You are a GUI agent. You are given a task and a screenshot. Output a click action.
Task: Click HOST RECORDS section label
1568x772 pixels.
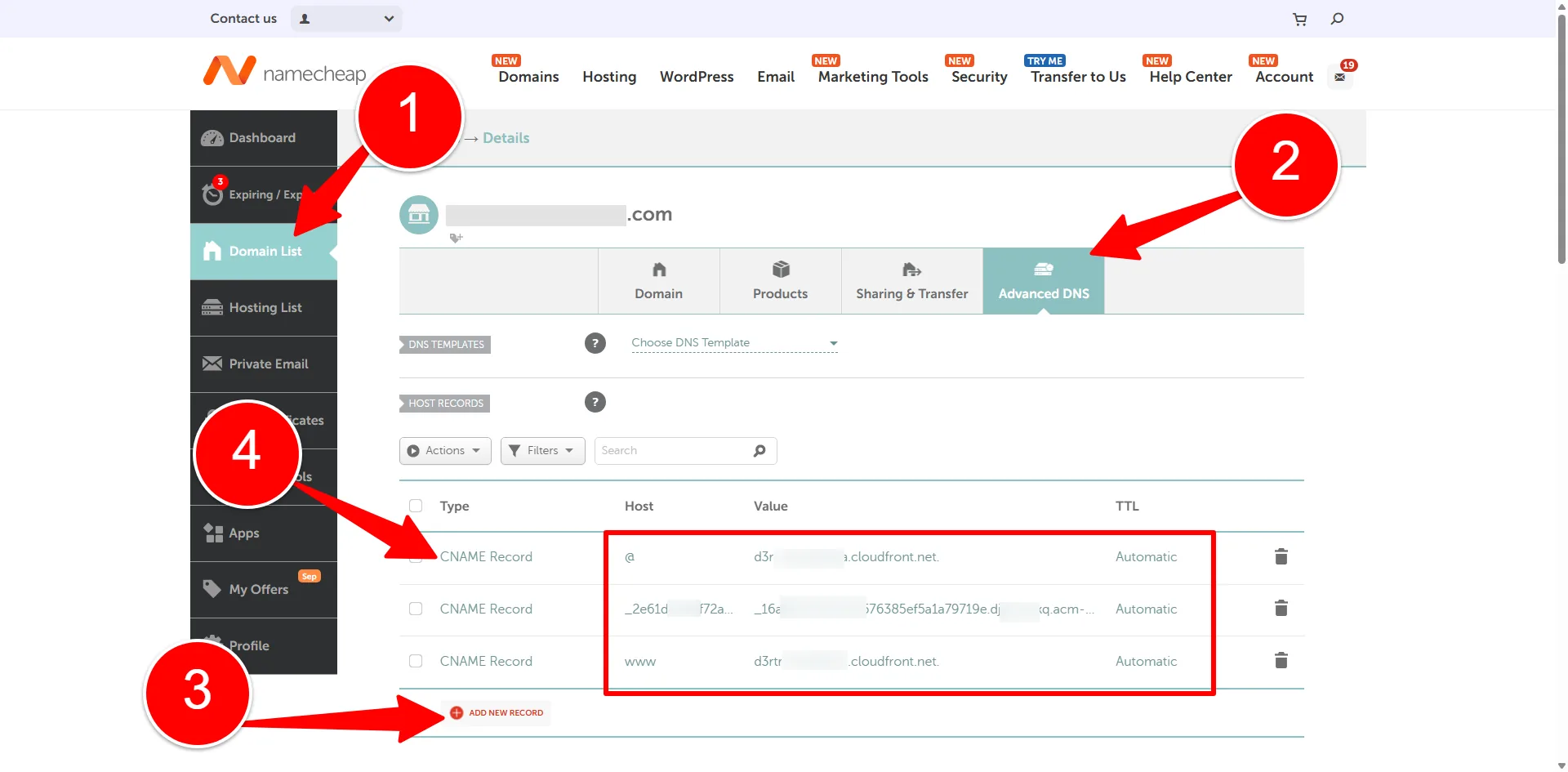(445, 404)
